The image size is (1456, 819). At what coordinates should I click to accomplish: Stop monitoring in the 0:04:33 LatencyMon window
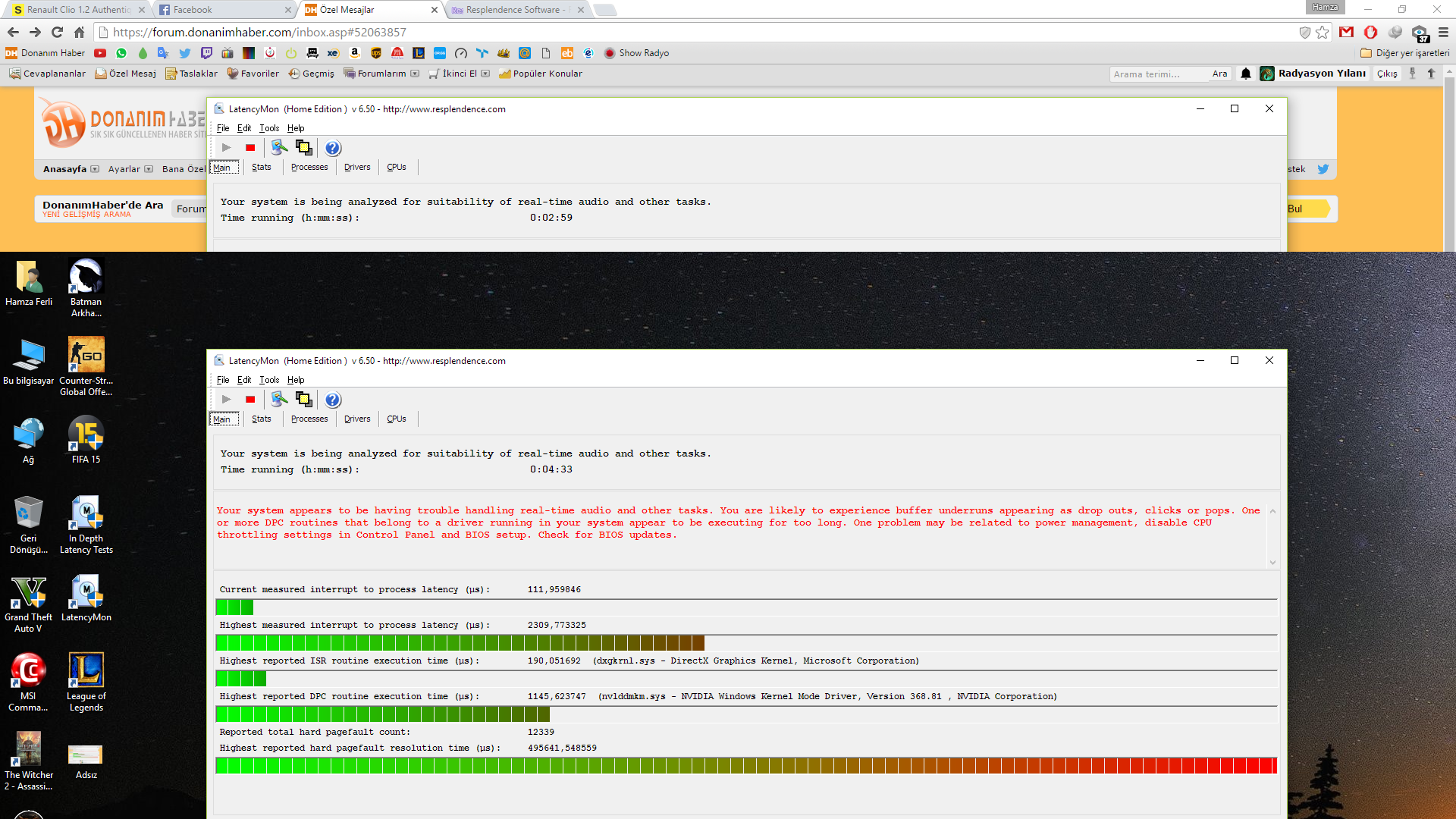click(250, 400)
